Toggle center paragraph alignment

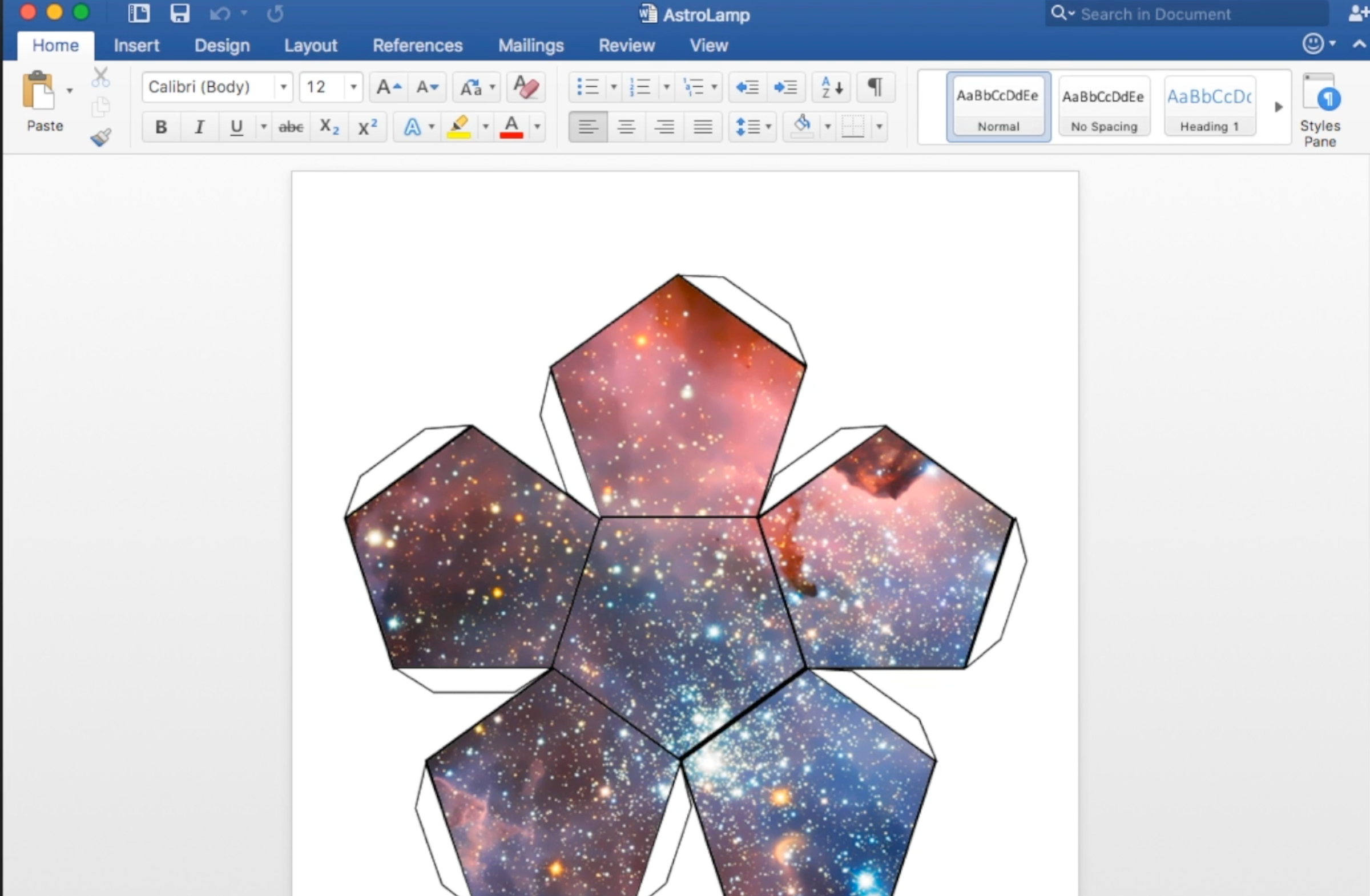click(x=626, y=127)
